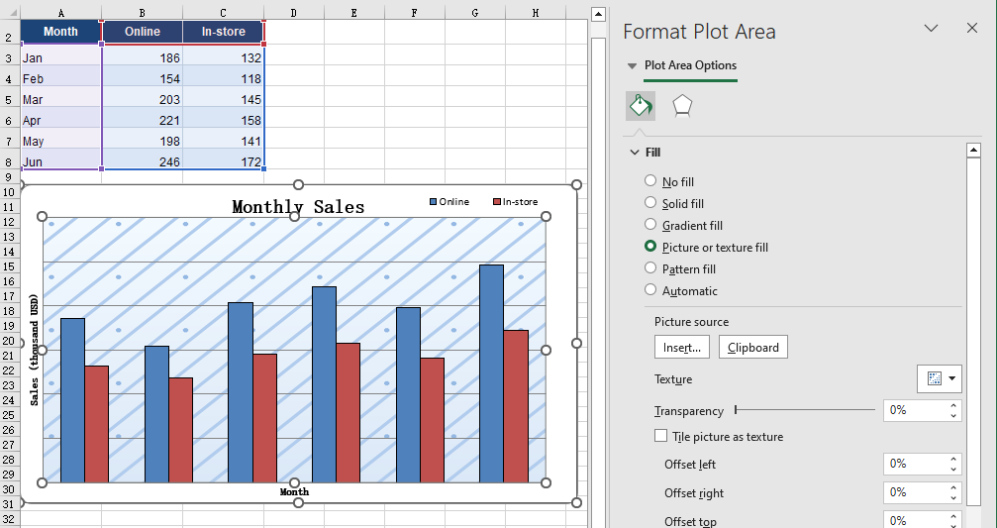The height and width of the screenshot is (528, 997).
Task: Open the Effects pentagon tab icon
Action: click(x=682, y=106)
